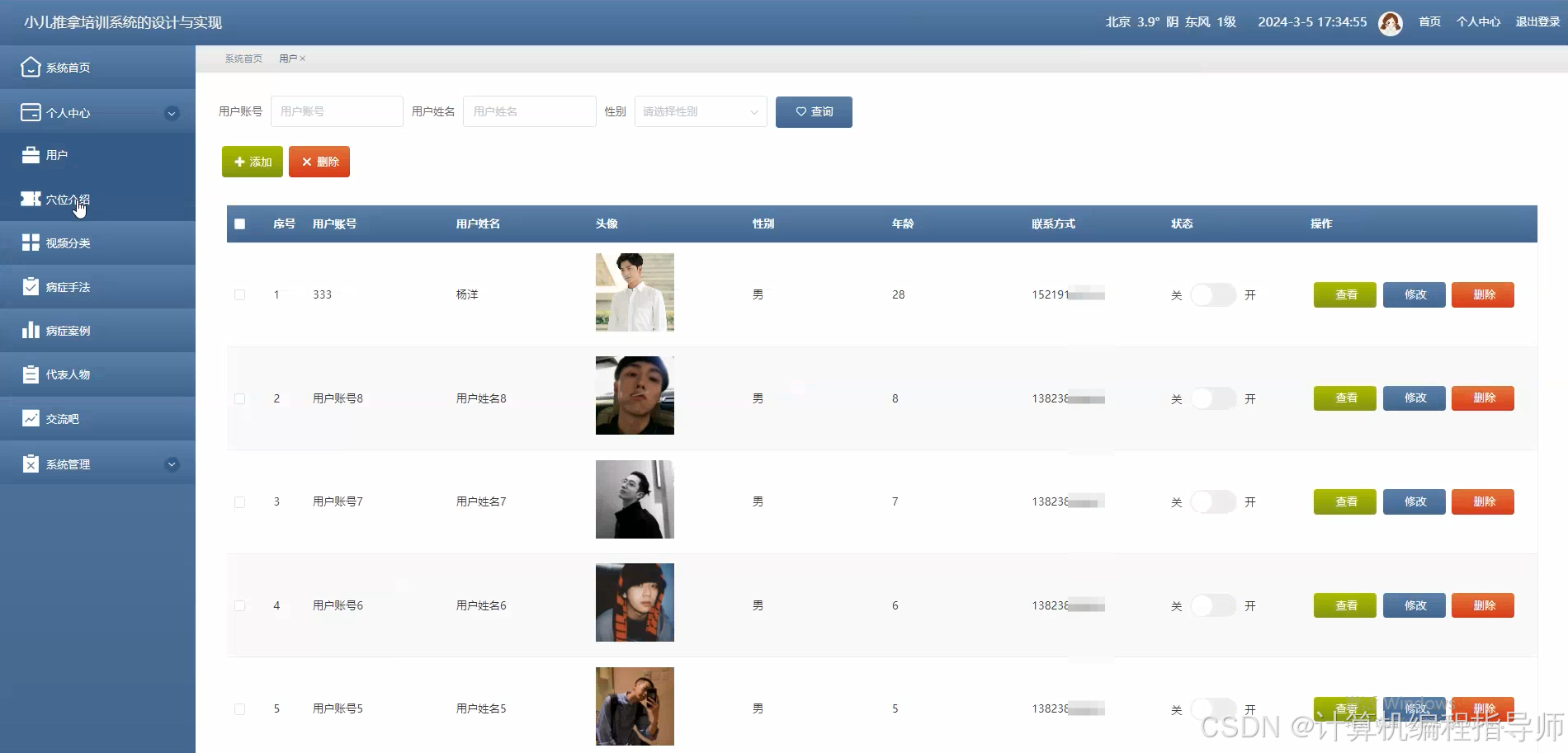The width and height of the screenshot is (1568, 753).
Task: Expand the 个人中心 sidebar chevron
Action: (x=172, y=113)
